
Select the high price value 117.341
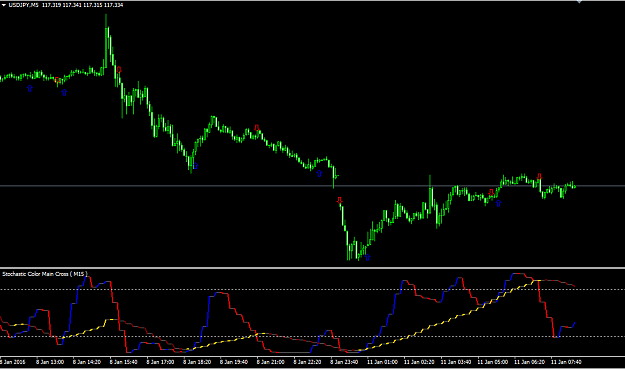(x=72, y=5)
